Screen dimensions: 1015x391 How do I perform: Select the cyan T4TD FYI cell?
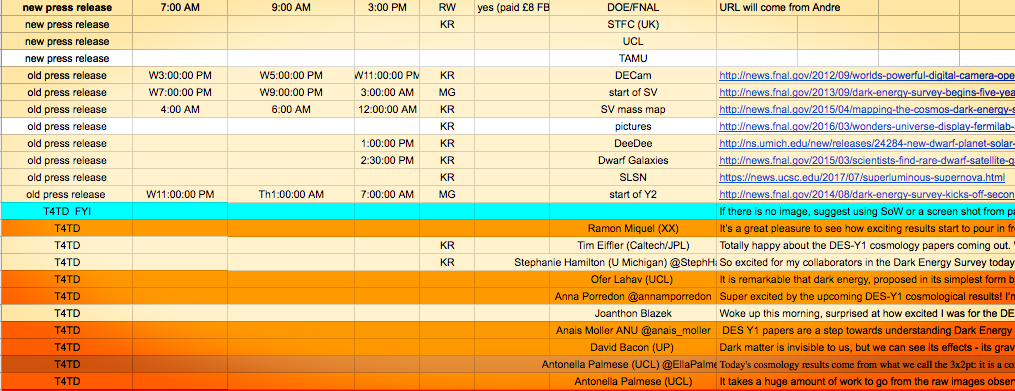point(67,211)
